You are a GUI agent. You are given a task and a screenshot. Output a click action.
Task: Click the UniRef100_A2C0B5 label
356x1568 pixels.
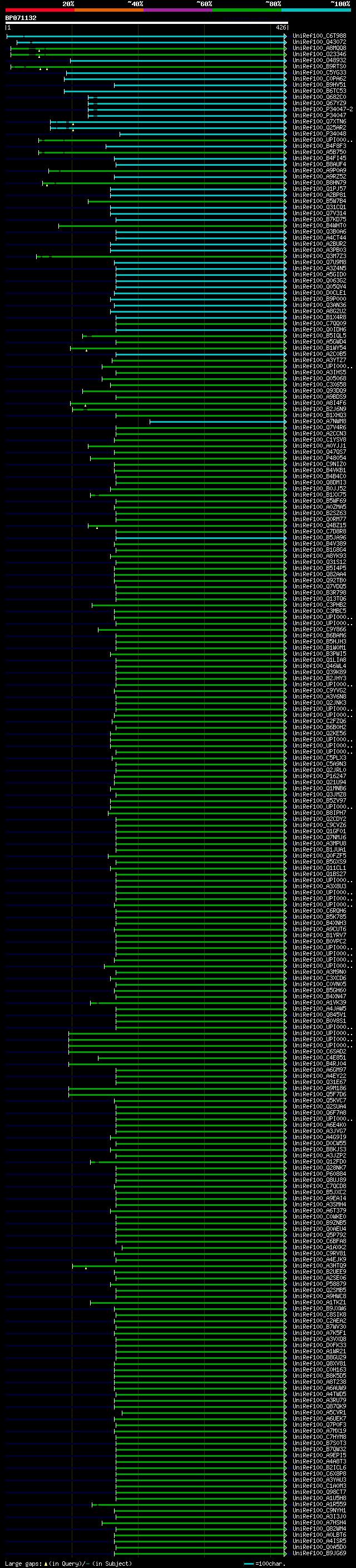coord(319,354)
